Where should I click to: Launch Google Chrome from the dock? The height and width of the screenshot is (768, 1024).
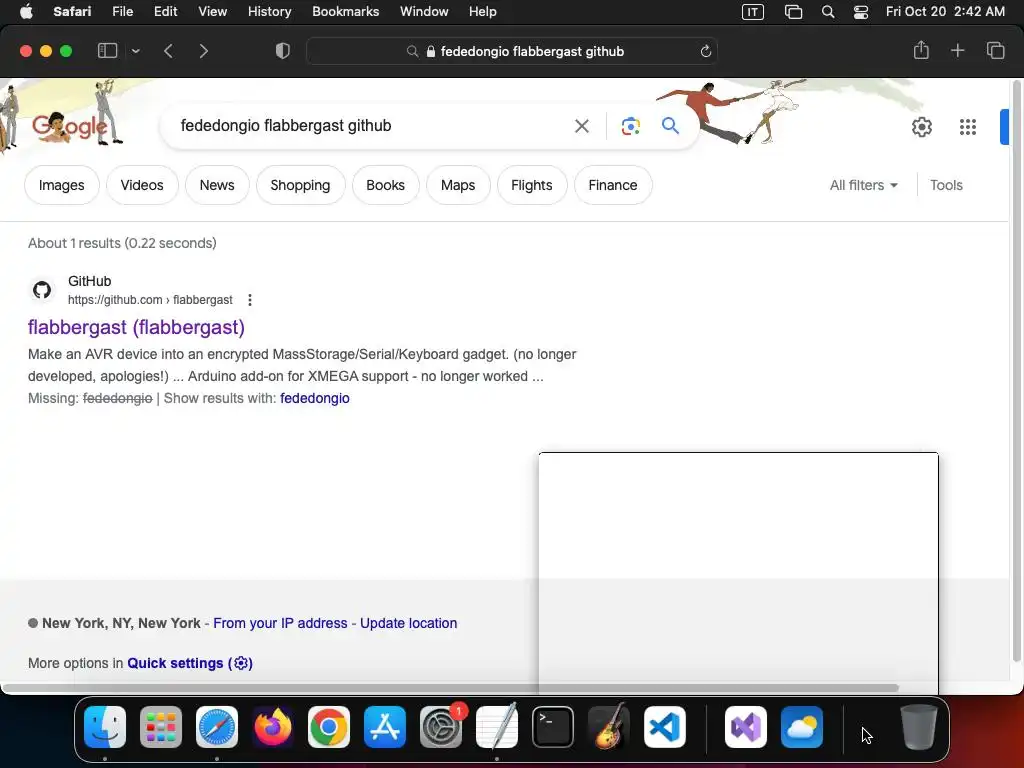[328, 727]
